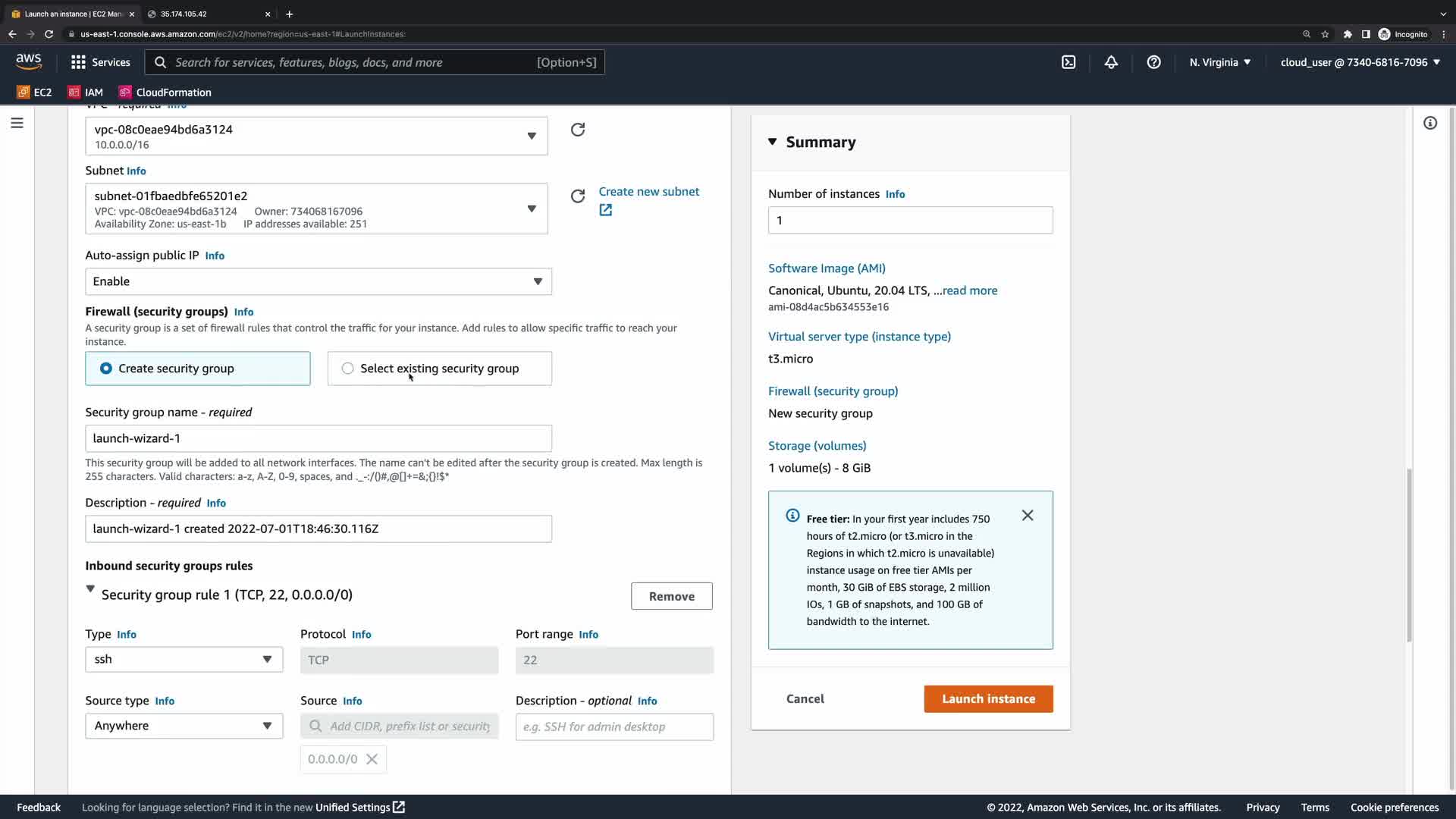This screenshot has height=819, width=1456.
Task: Refresh the subnet list
Action: pos(578,196)
